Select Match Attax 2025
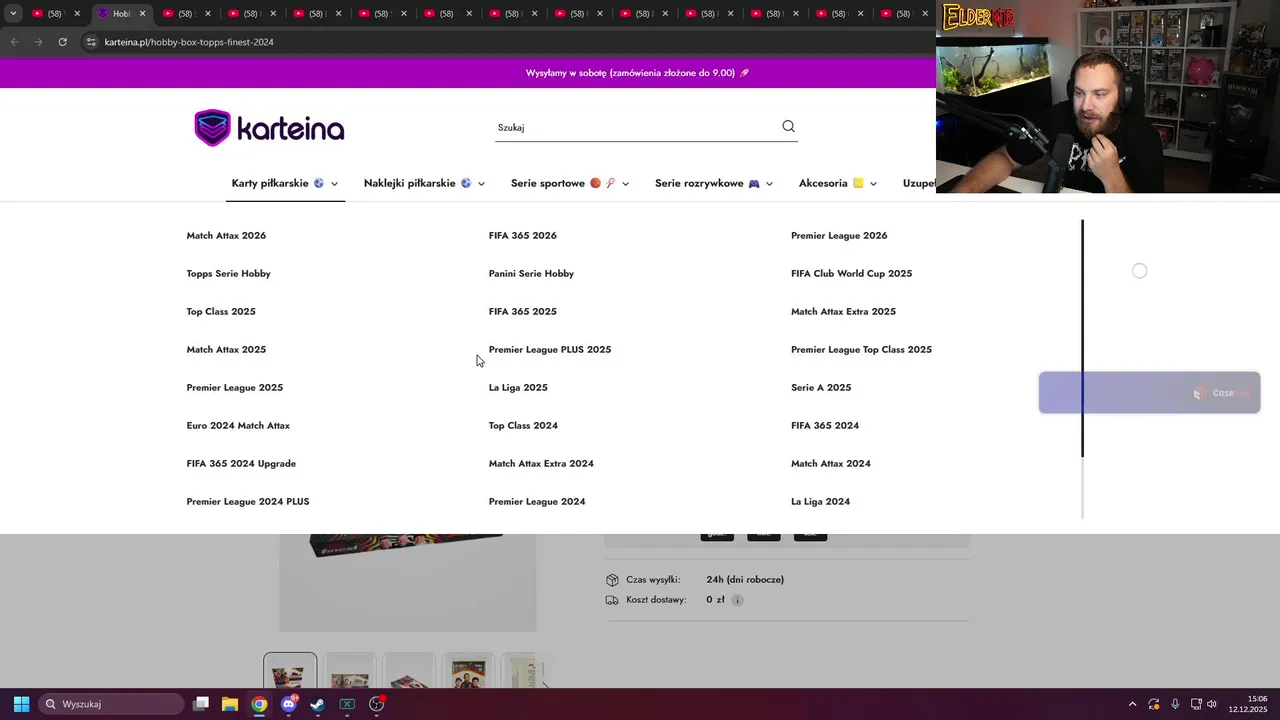The width and height of the screenshot is (1280, 720). click(226, 350)
